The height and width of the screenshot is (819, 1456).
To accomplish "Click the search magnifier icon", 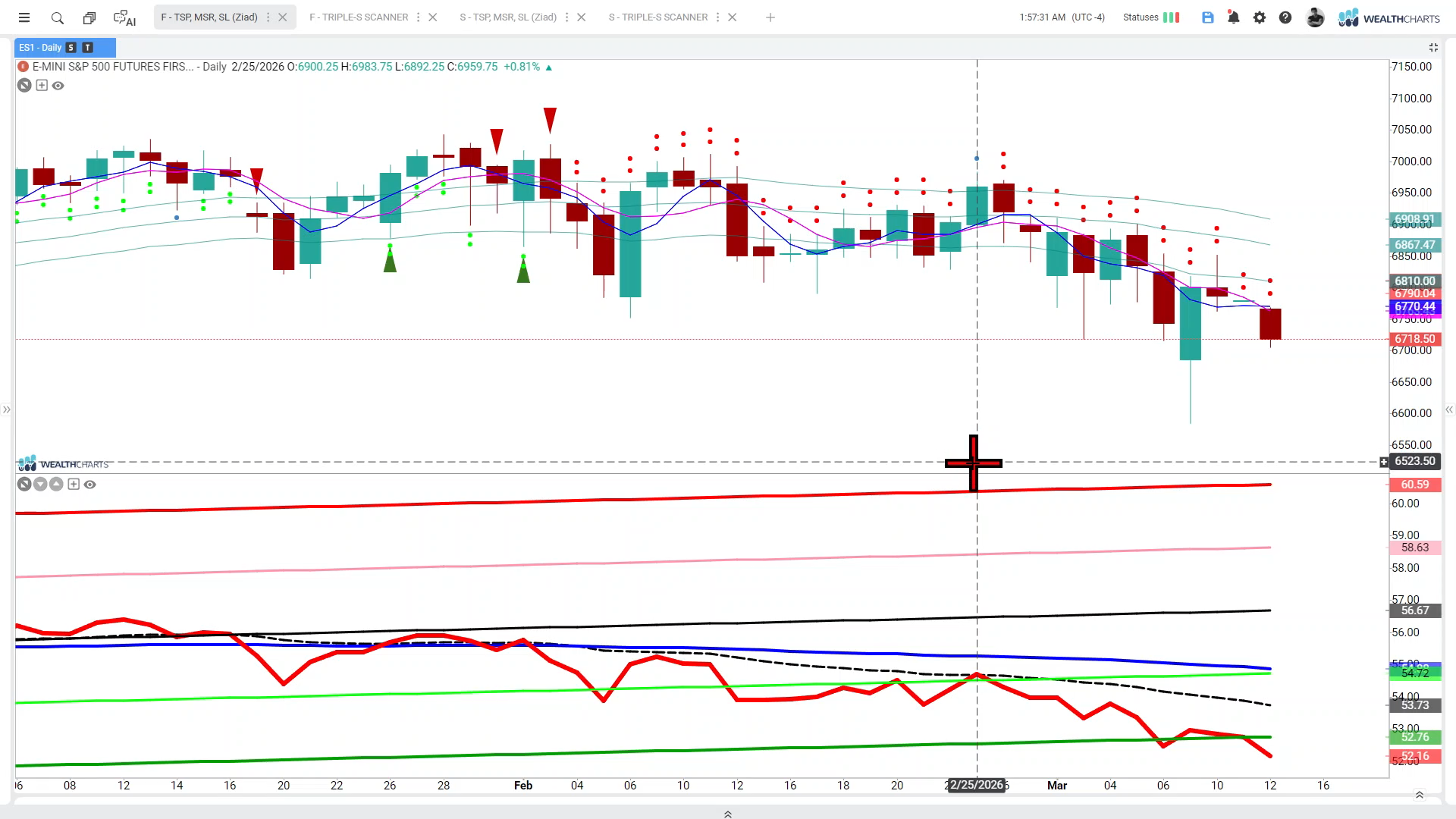I will [58, 17].
